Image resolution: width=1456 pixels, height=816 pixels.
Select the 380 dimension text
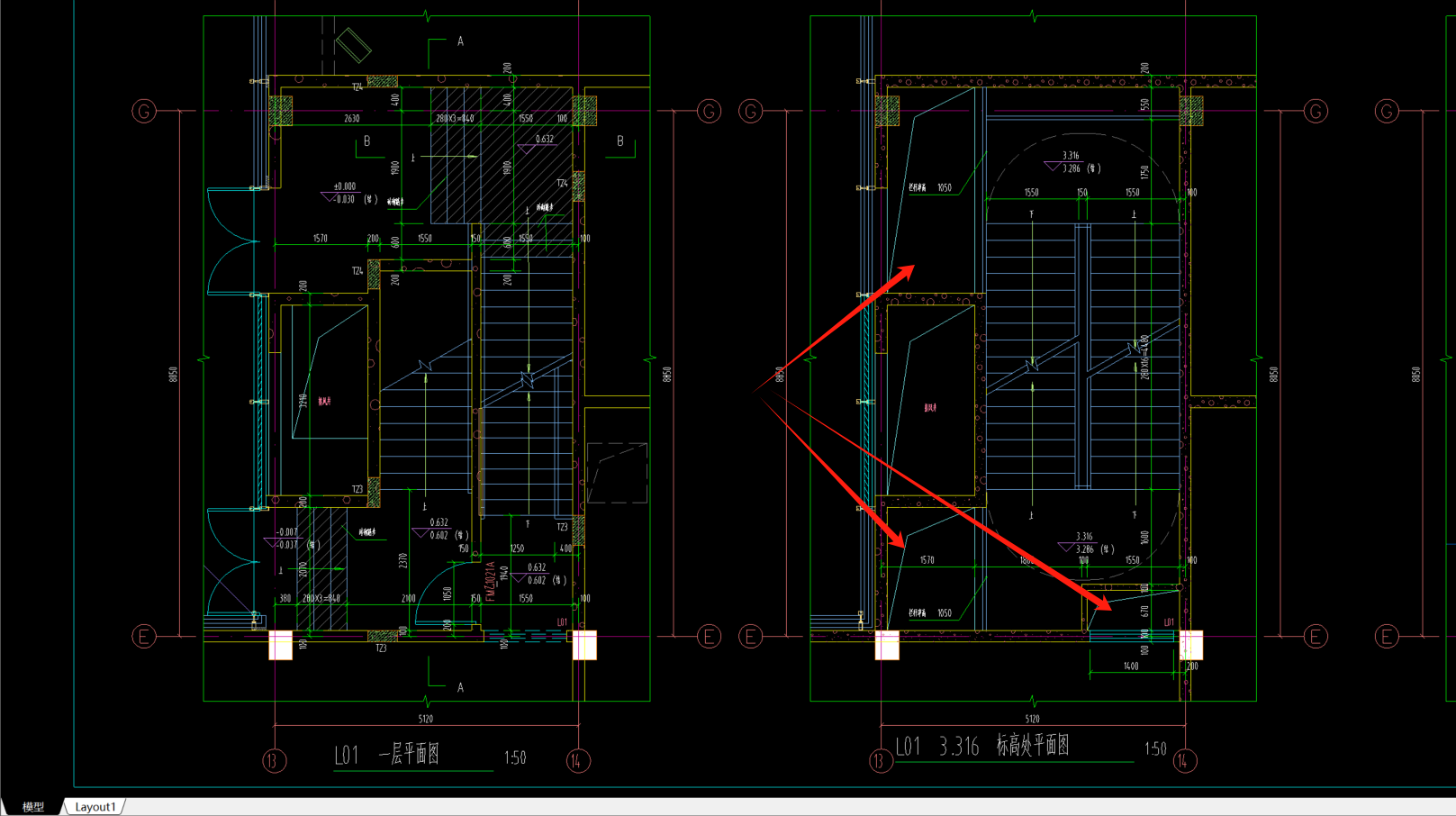tap(285, 598)
